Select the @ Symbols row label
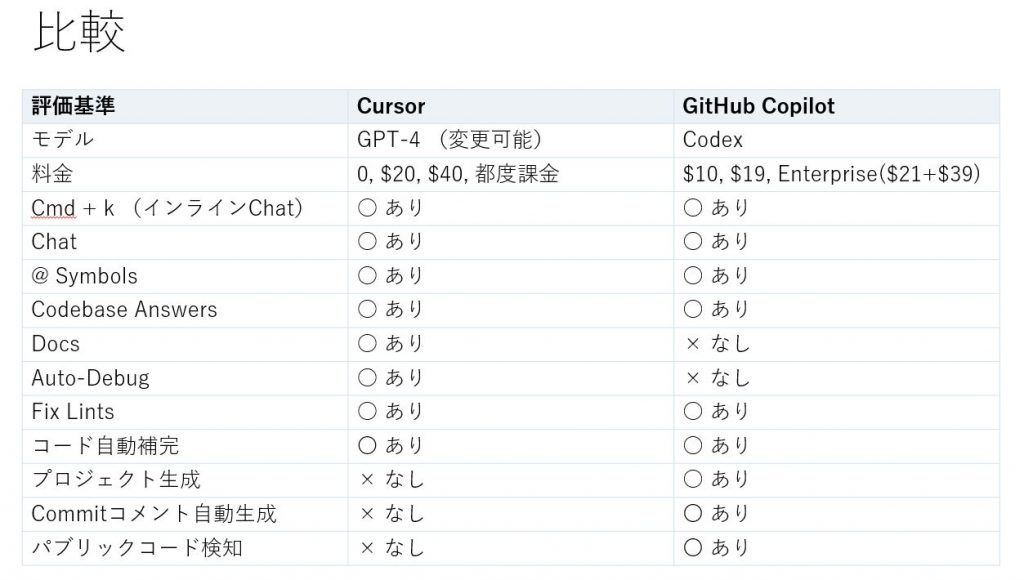 84,276
